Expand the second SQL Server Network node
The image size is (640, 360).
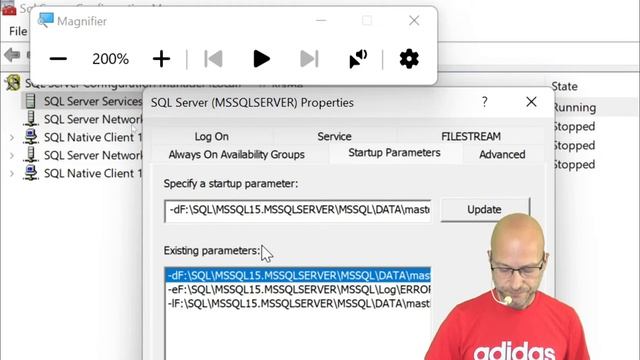[12, 156]
